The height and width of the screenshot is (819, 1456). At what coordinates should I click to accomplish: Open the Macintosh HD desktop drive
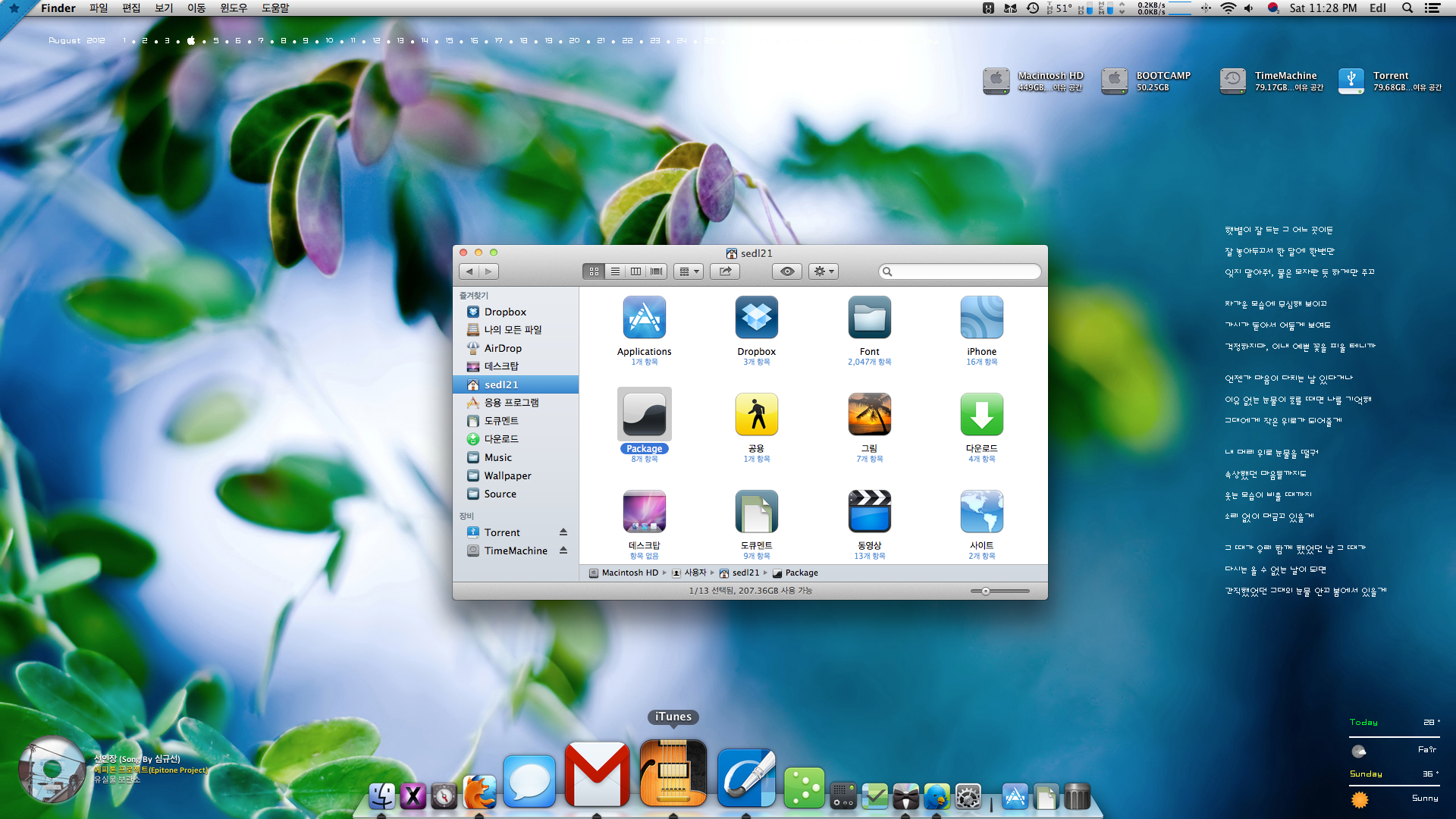(x=996, y=81)
